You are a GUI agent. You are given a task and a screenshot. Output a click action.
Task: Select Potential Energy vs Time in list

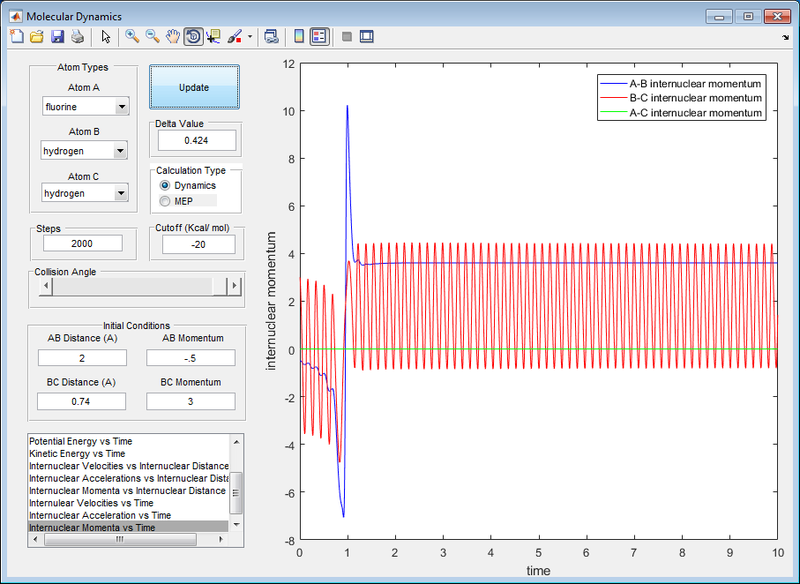pos(128,441)
